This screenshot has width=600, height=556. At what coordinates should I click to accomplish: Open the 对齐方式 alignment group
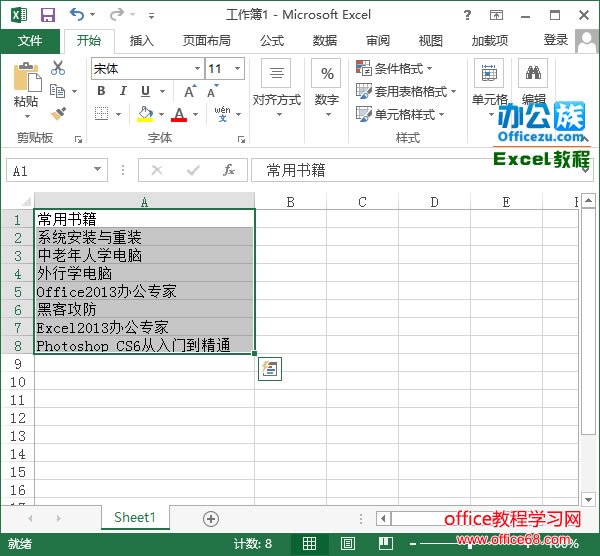[277, 88]
